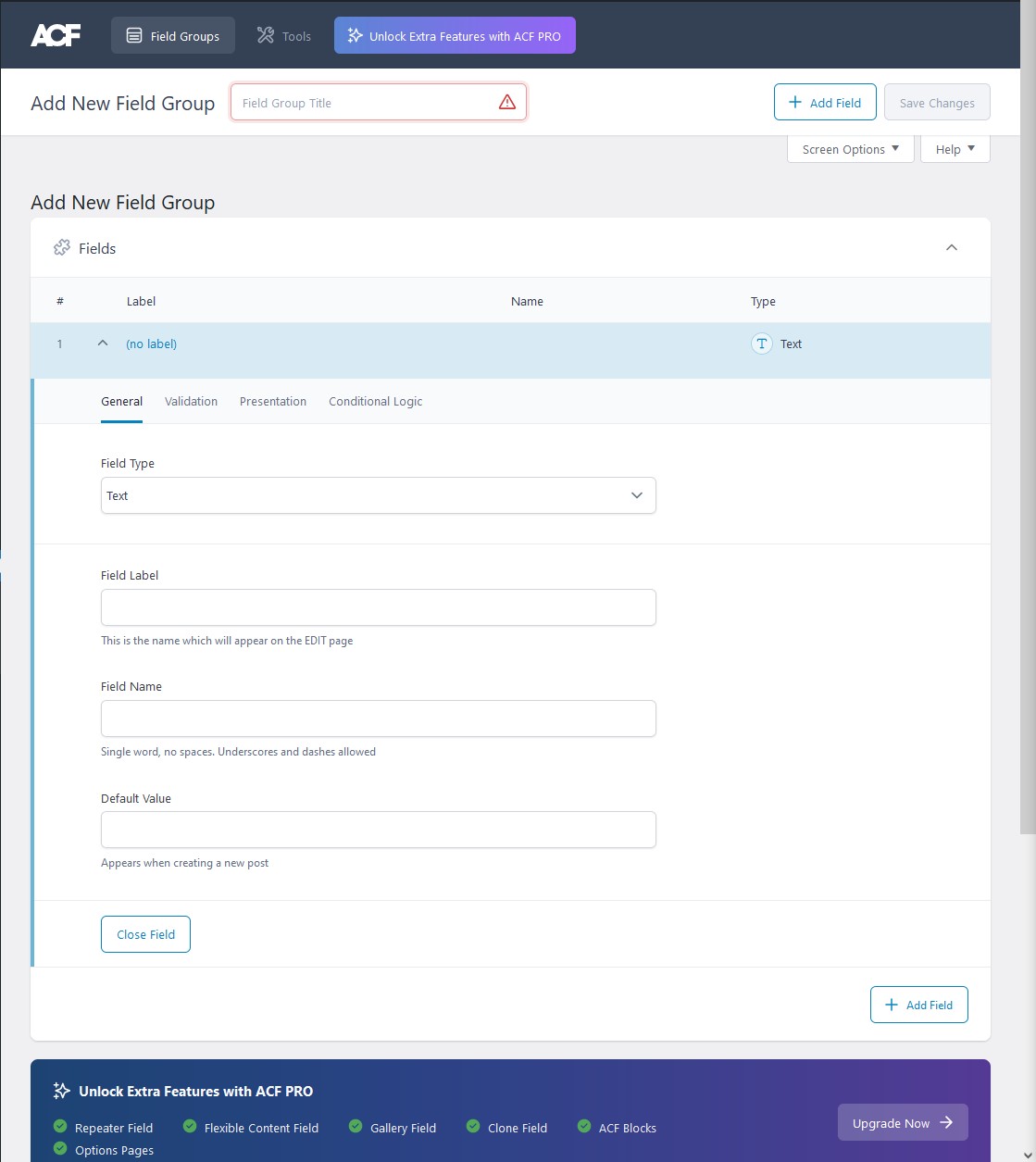Screen dimensions: 1036x1162
Task: Open the Screen Options dropdown
Action: 849,149
